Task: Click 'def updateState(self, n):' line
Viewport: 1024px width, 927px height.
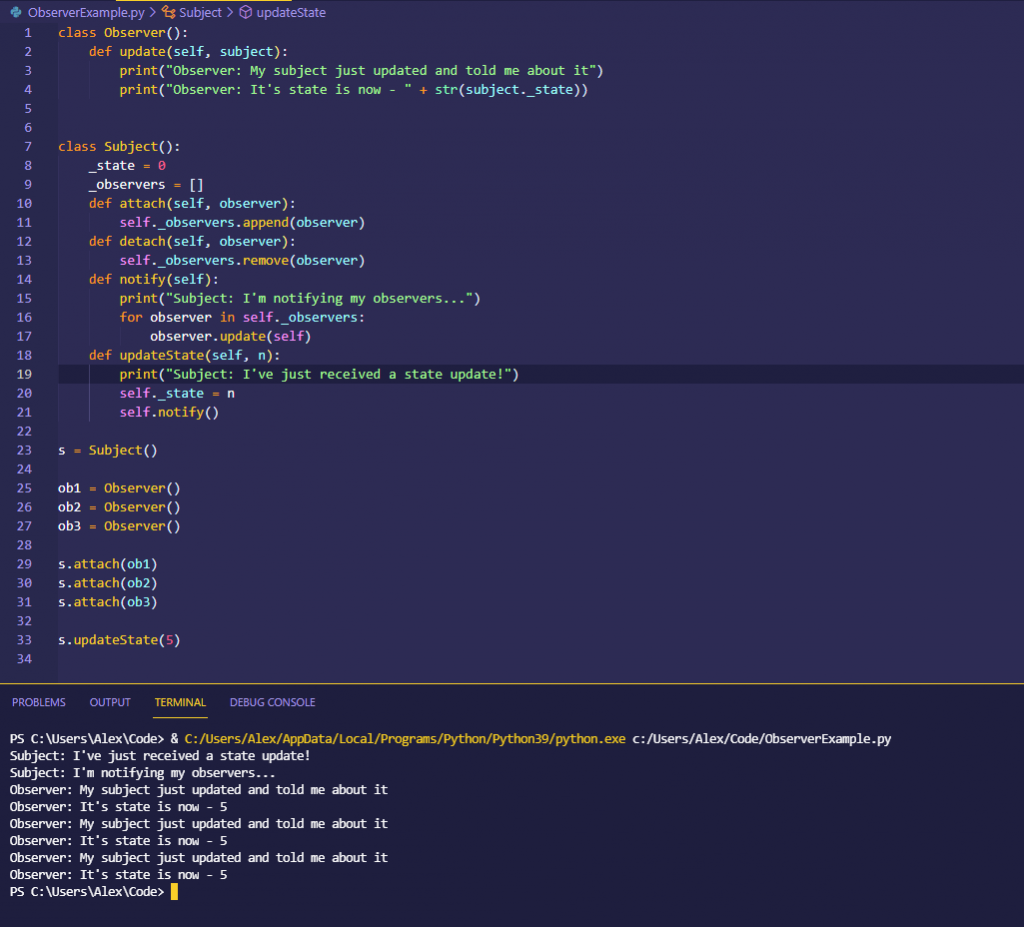Action: point(184,355)
